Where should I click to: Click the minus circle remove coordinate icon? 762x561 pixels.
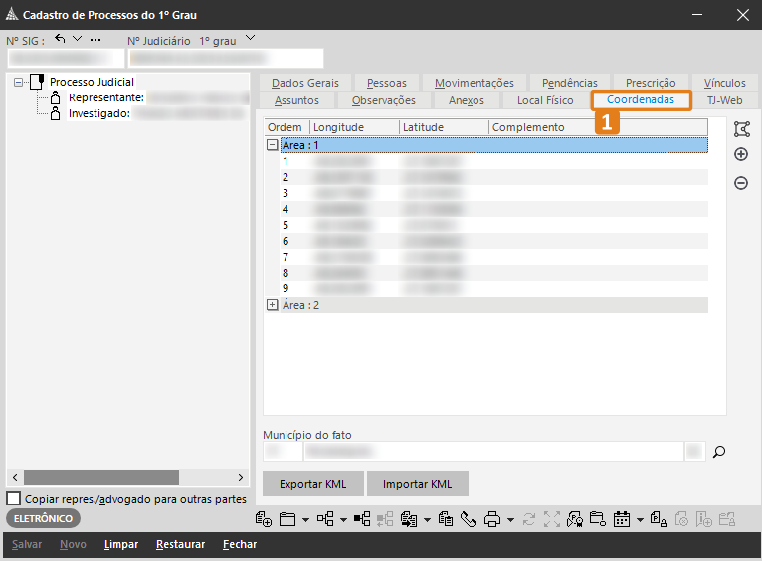tap(741, 183)
